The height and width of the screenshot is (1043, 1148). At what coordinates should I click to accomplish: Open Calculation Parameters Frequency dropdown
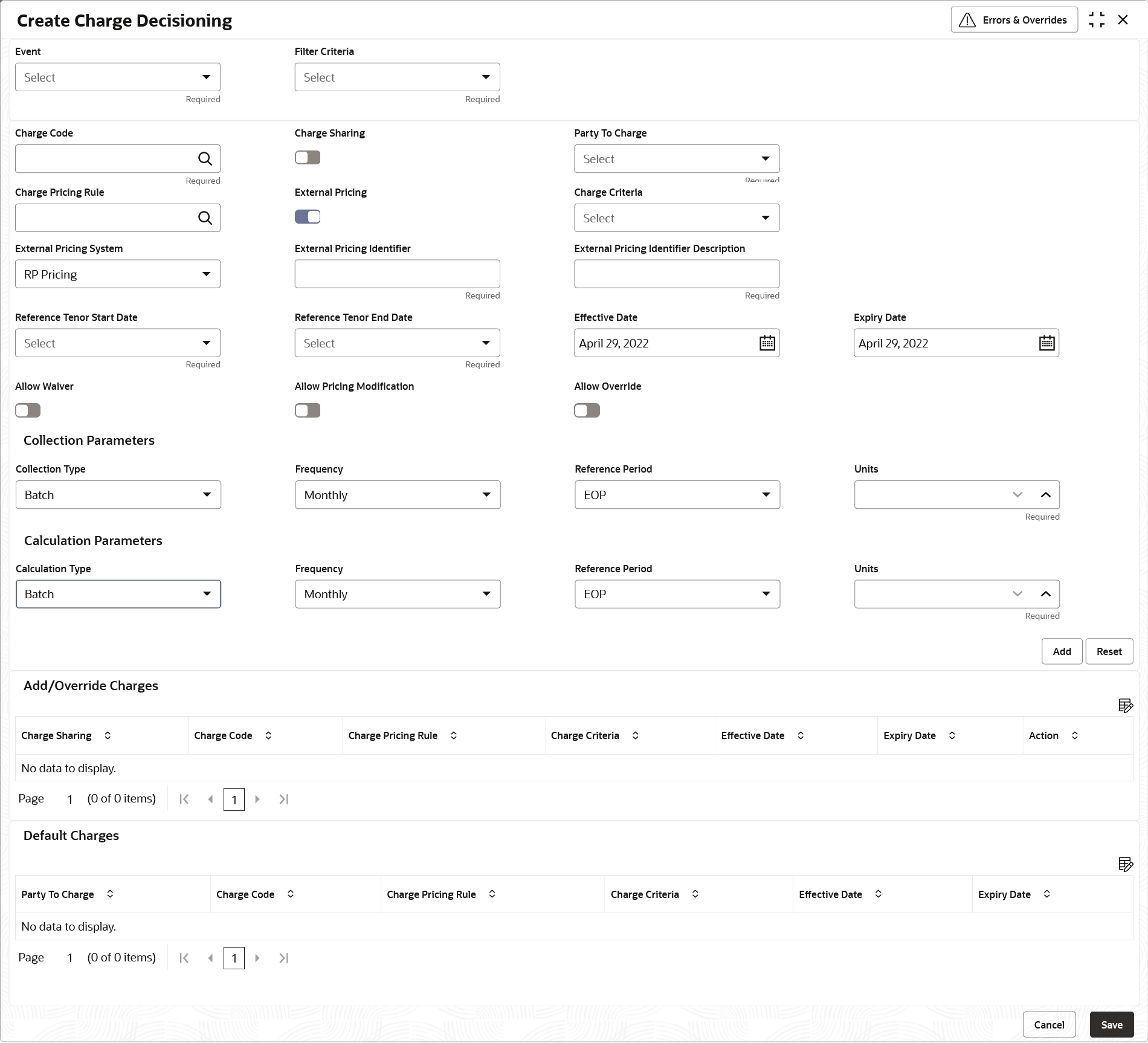point(398,594)
